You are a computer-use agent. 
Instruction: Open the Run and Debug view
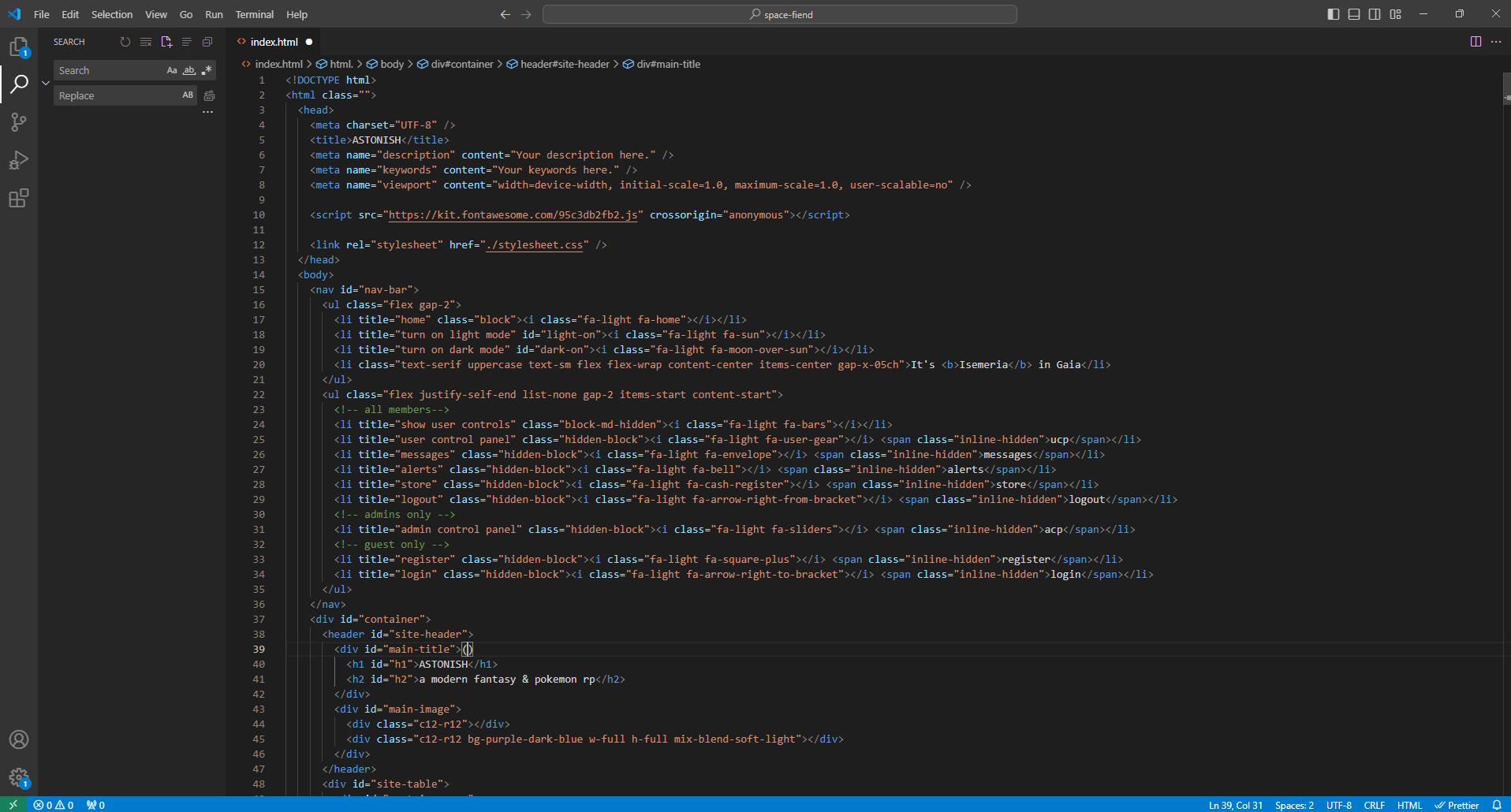[19, 160]
